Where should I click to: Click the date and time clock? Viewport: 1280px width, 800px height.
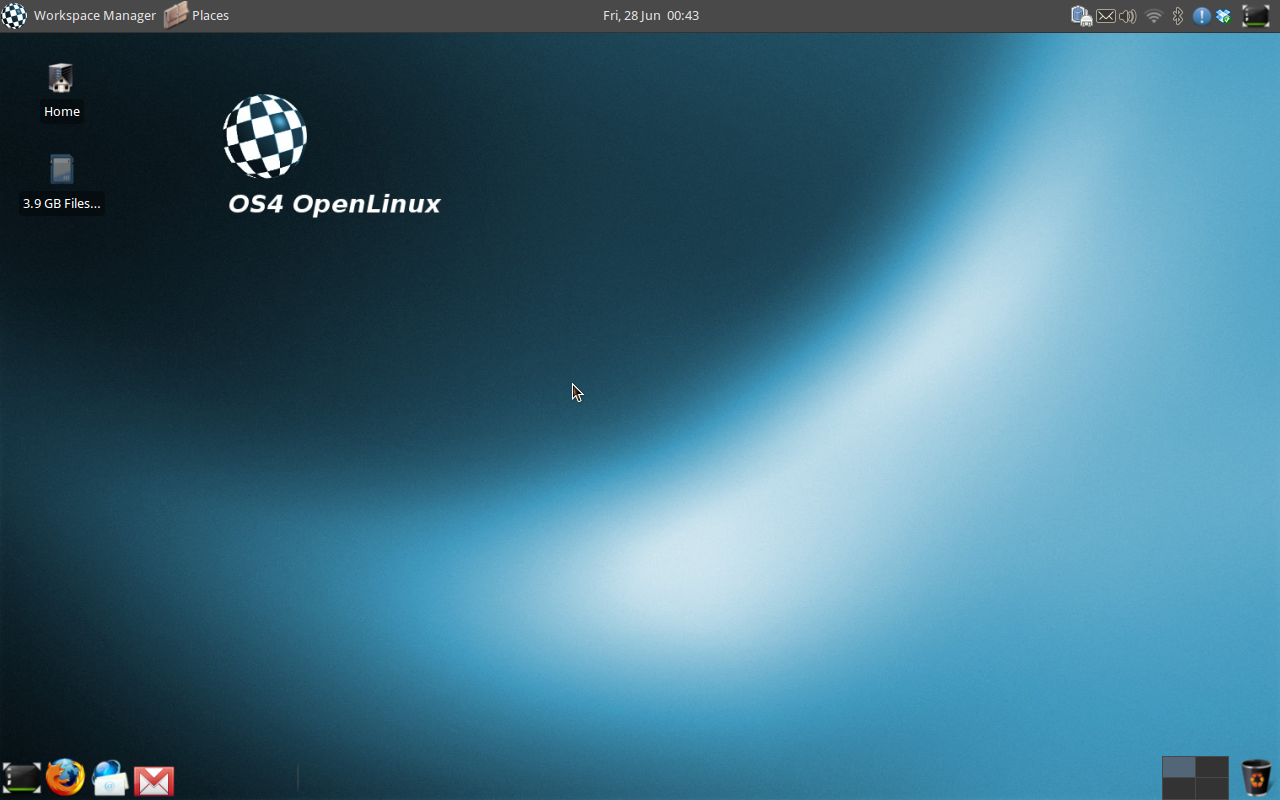651,15
